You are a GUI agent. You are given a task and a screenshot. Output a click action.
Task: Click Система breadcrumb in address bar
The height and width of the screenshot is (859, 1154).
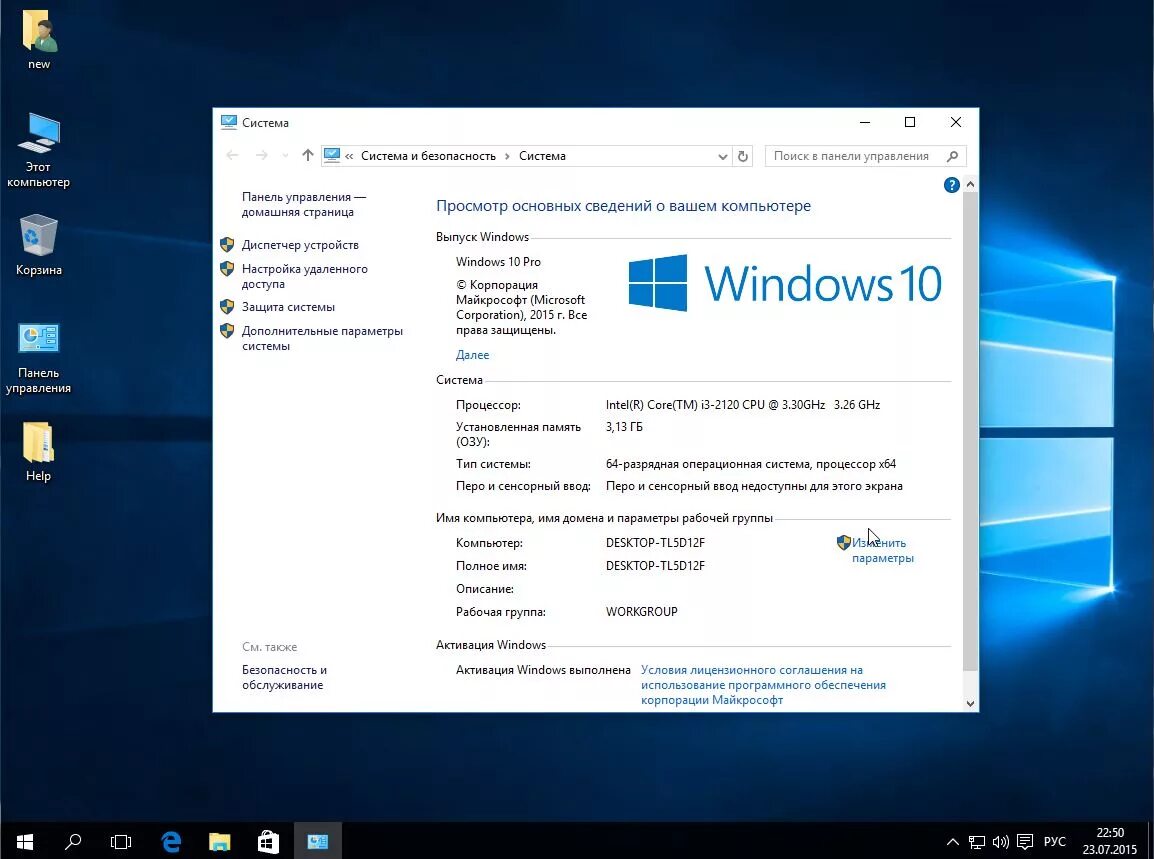(542, 156)
